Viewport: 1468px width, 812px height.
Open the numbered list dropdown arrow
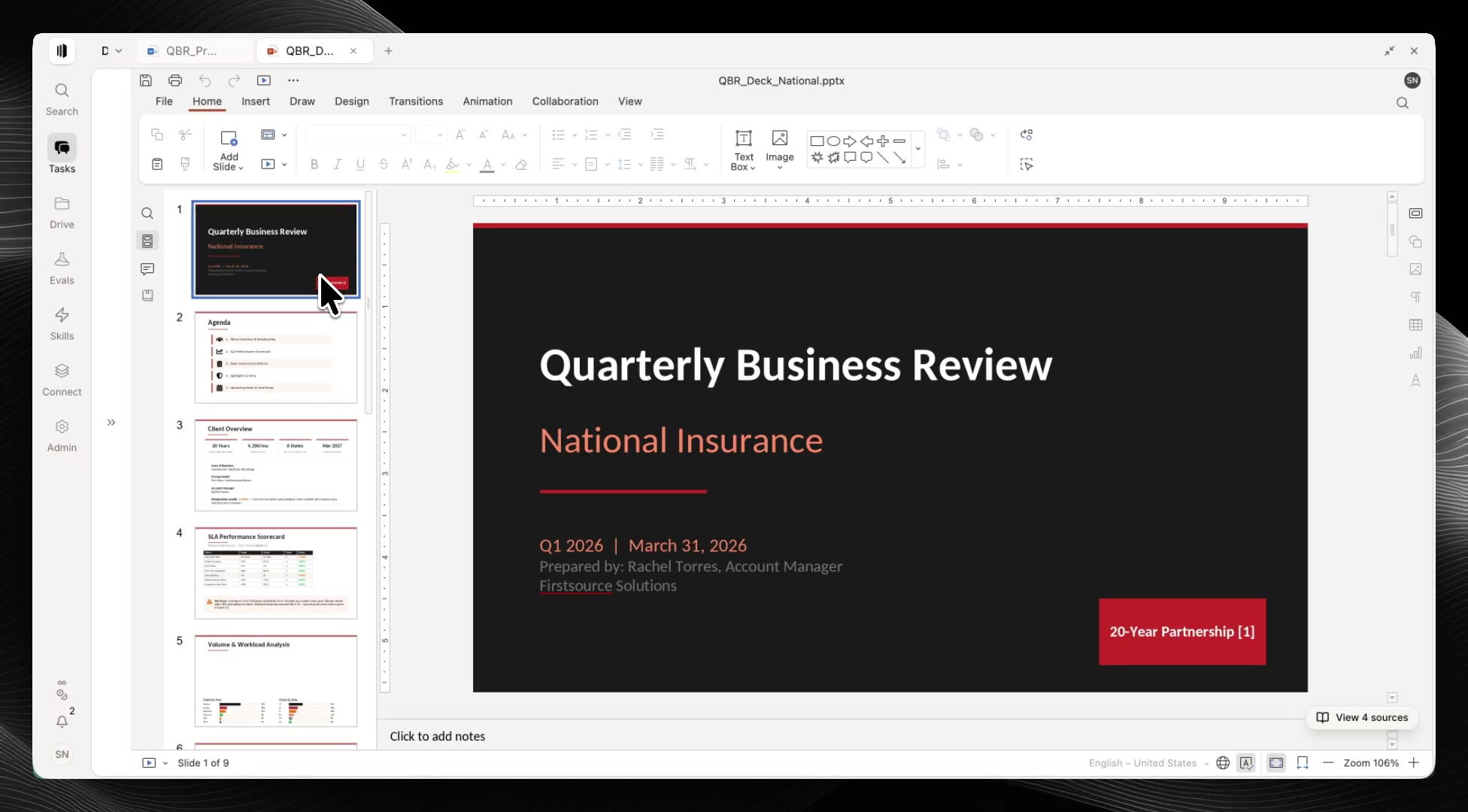607,135
